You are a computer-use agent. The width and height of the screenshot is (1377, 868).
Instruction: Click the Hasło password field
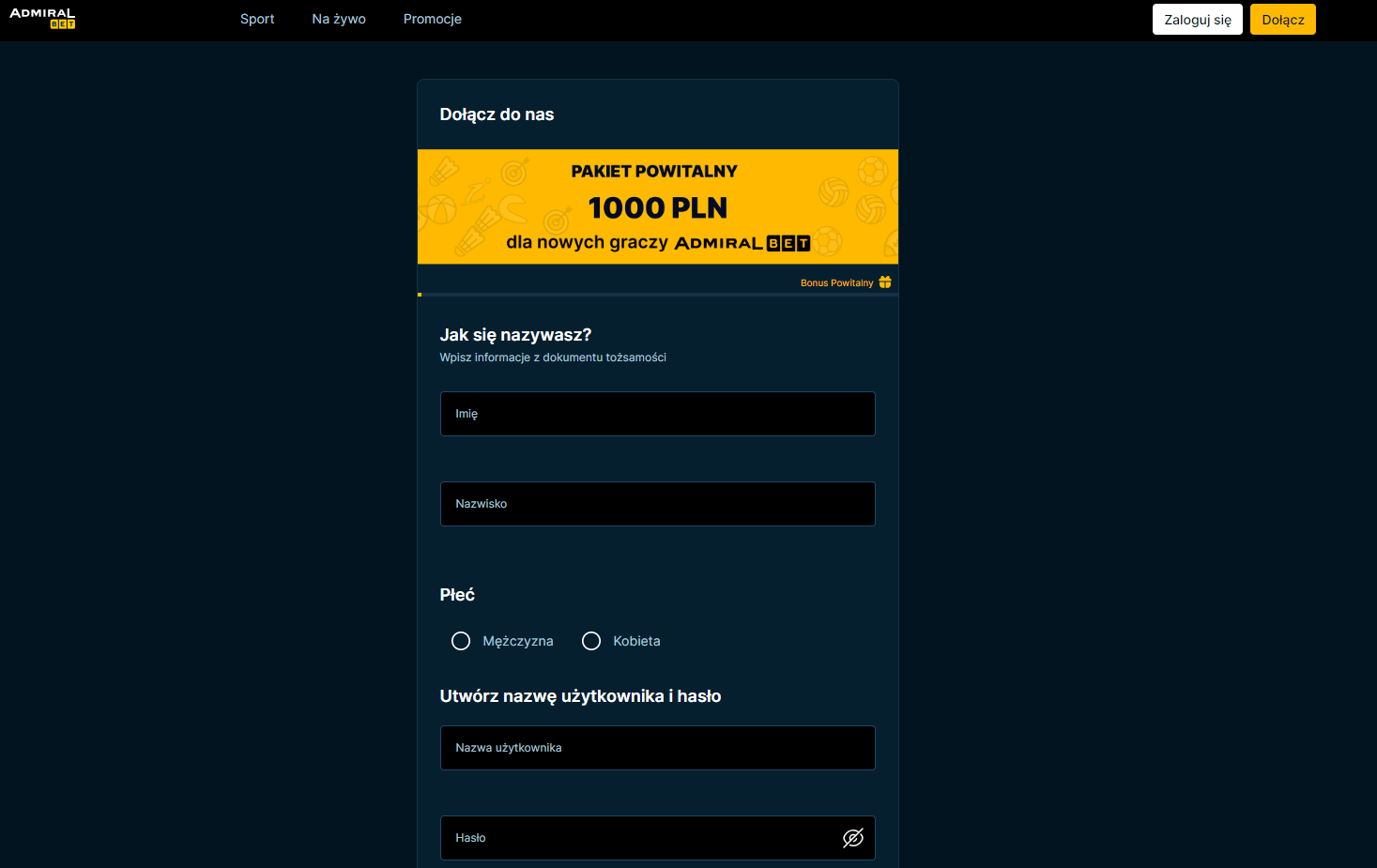[638, 838]
